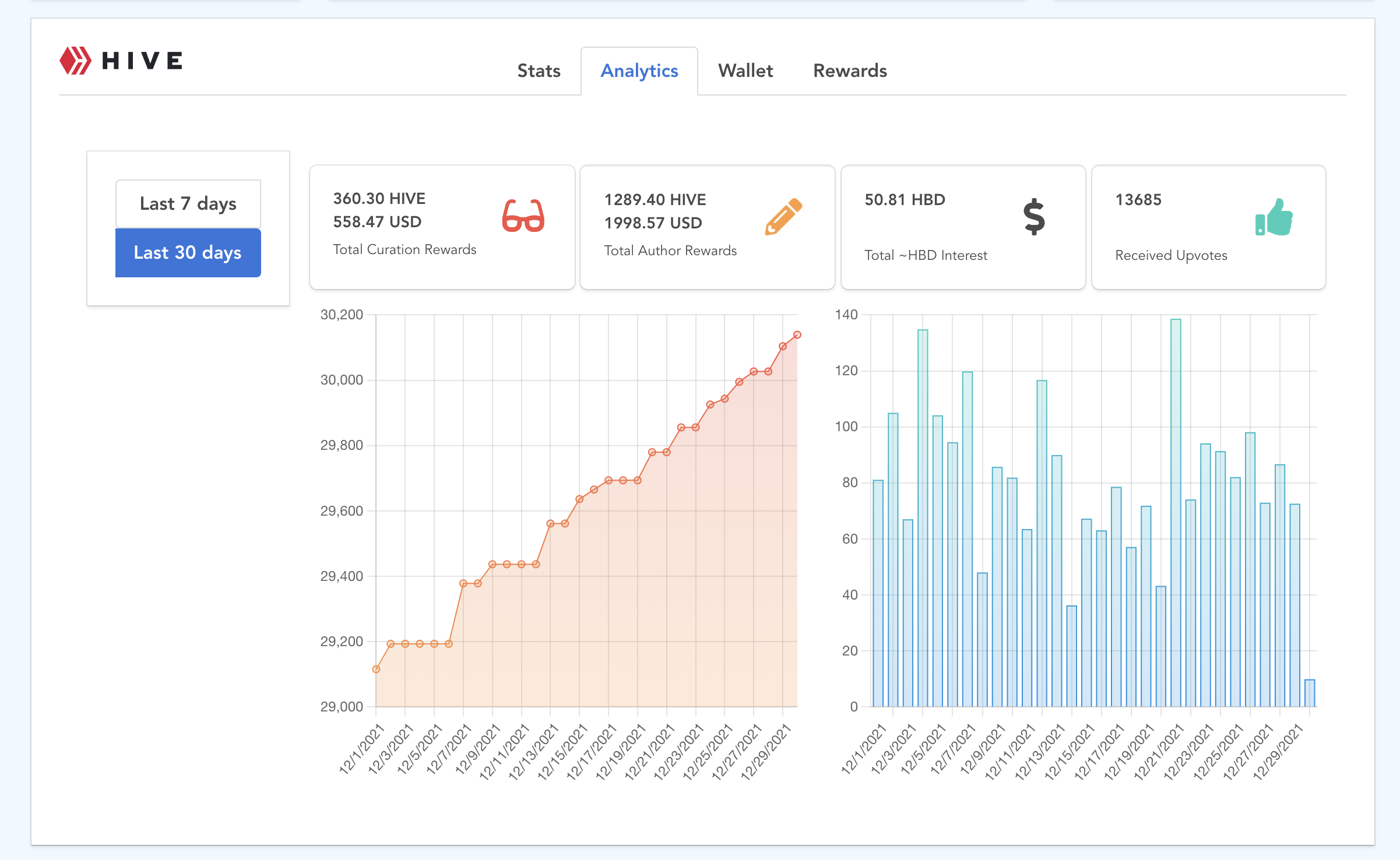Viewport: 1400px width, 860px height.
Task: Click the 1289.40 HIVE author value
Action: pos(655,200)
